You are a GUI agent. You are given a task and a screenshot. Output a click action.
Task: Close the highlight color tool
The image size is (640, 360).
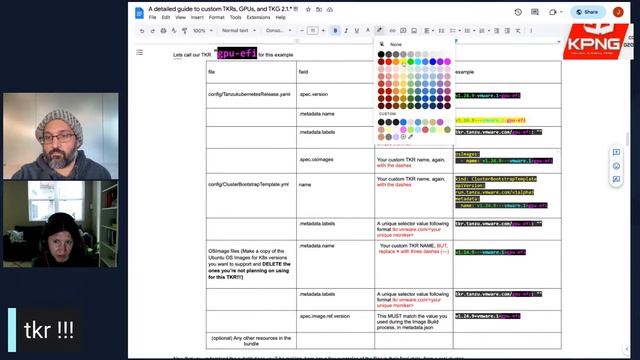tap(379, 31)
